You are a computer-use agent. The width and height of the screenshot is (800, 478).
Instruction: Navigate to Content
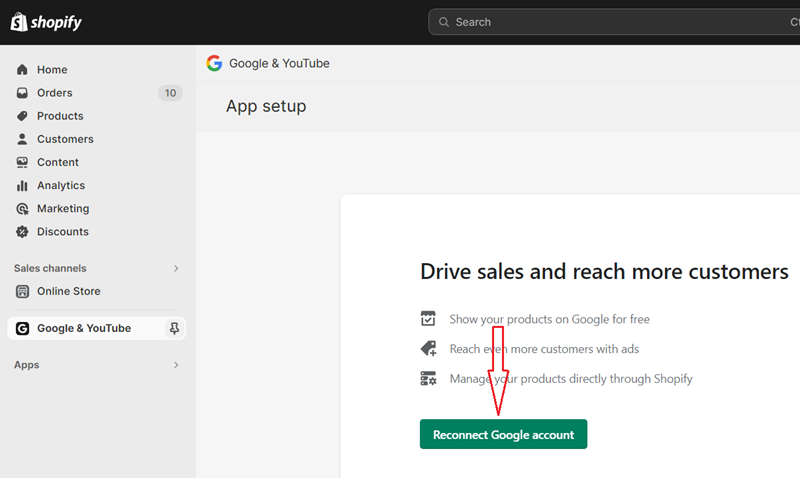(58, 162)
